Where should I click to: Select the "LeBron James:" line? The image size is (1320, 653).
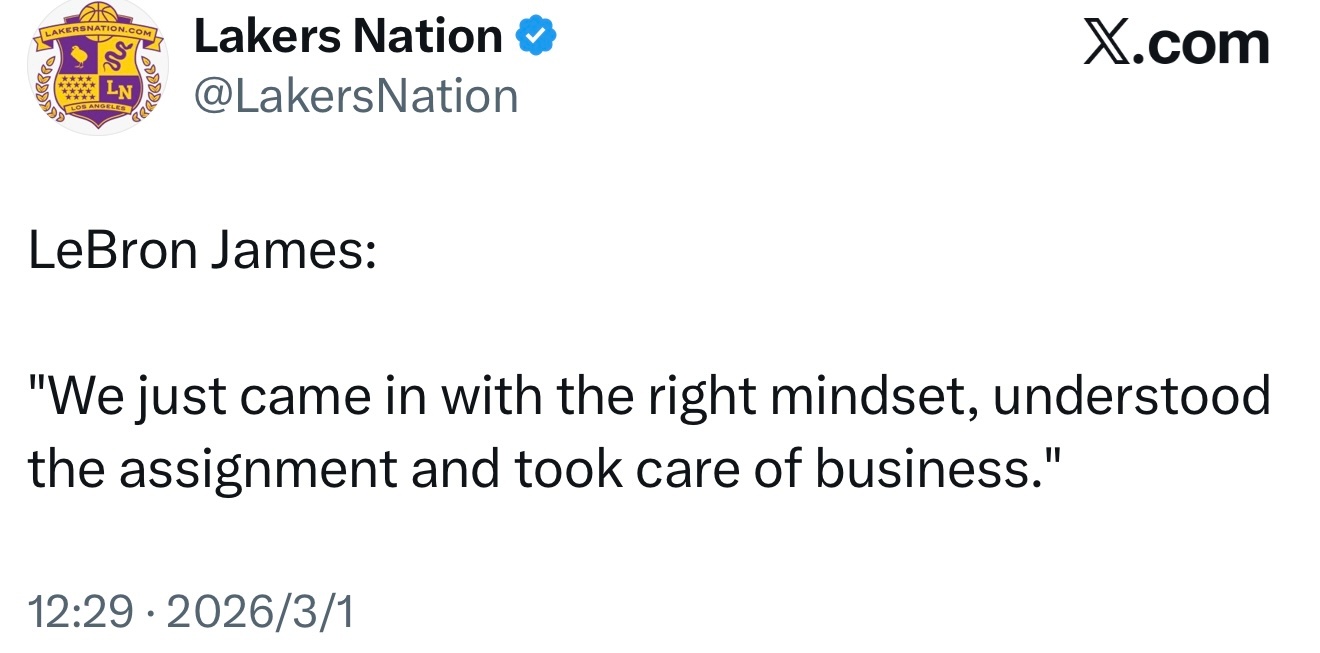point(202,251)
